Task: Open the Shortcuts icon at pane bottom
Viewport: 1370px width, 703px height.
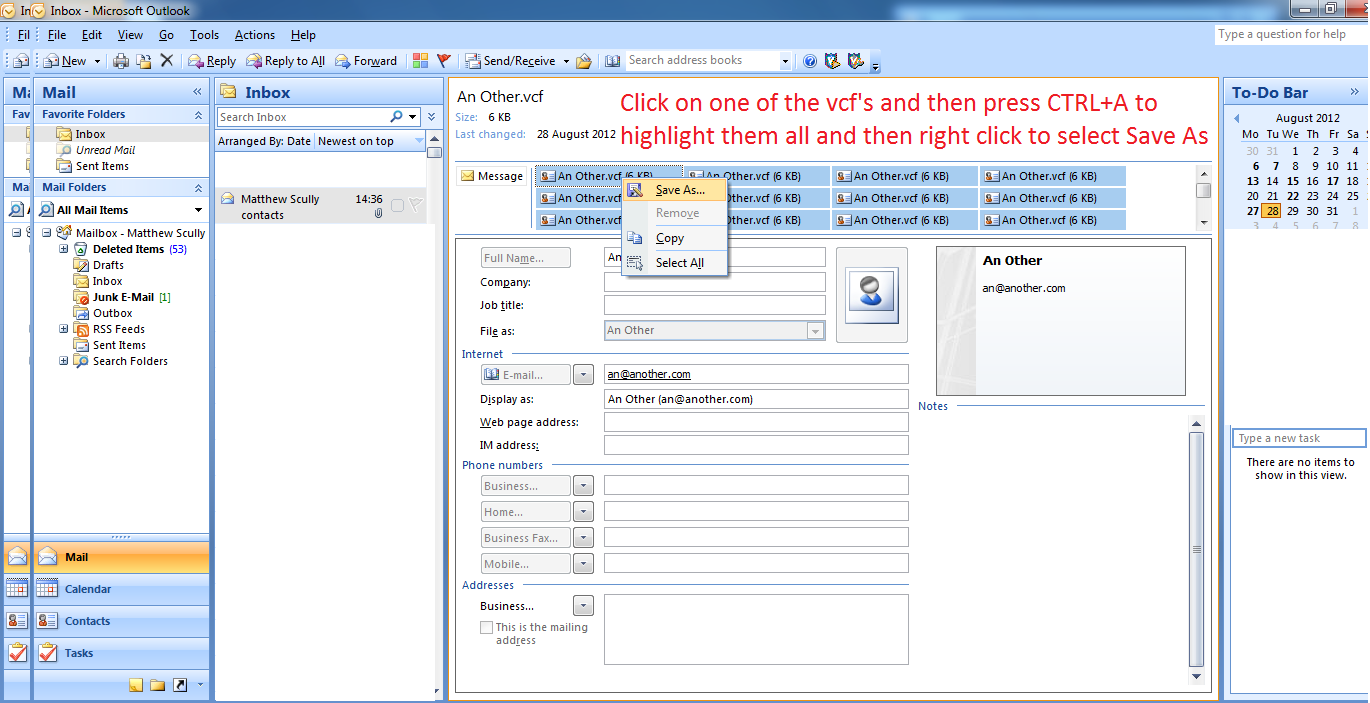Action: [x=179, y=685]
